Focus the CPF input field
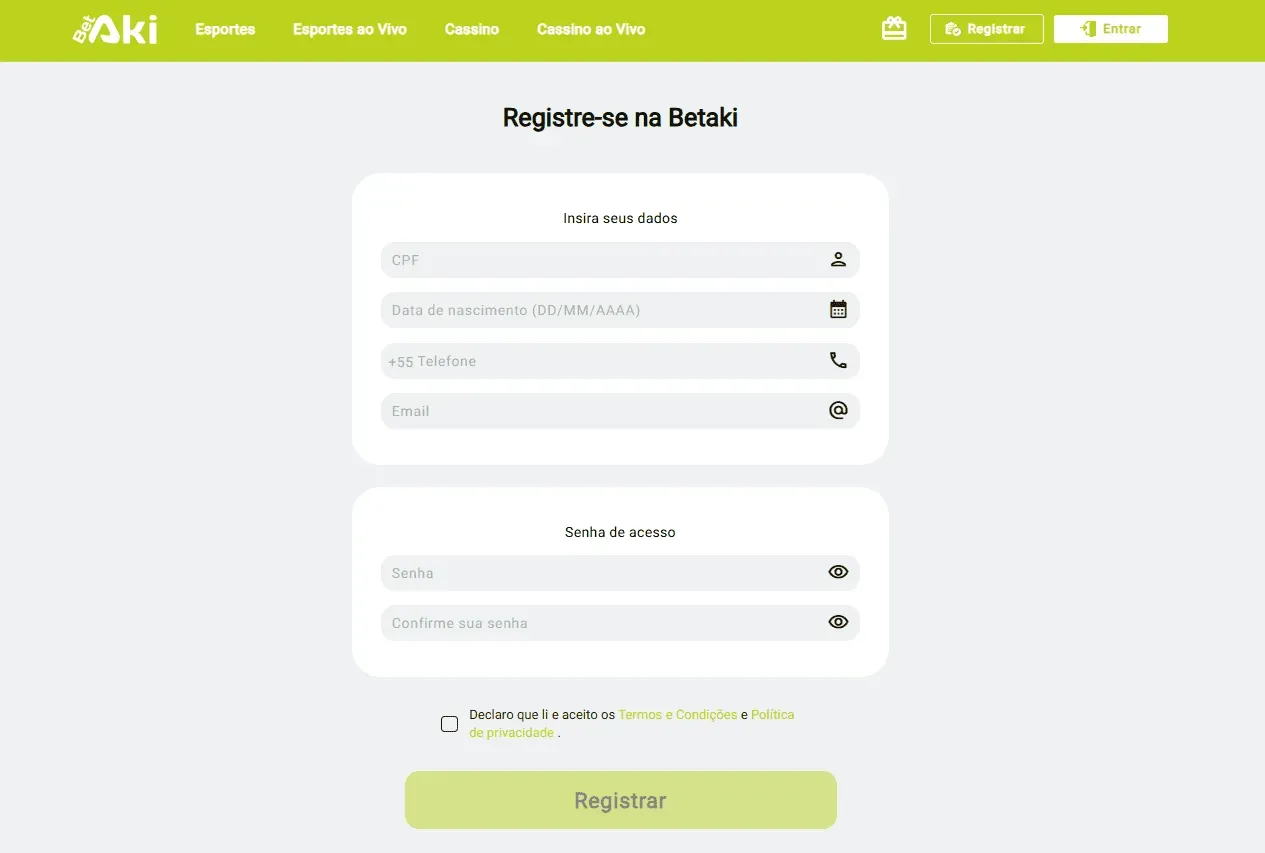Image resolution: width=1265 pixels, height=853 pixels. (x=620, y=260)
